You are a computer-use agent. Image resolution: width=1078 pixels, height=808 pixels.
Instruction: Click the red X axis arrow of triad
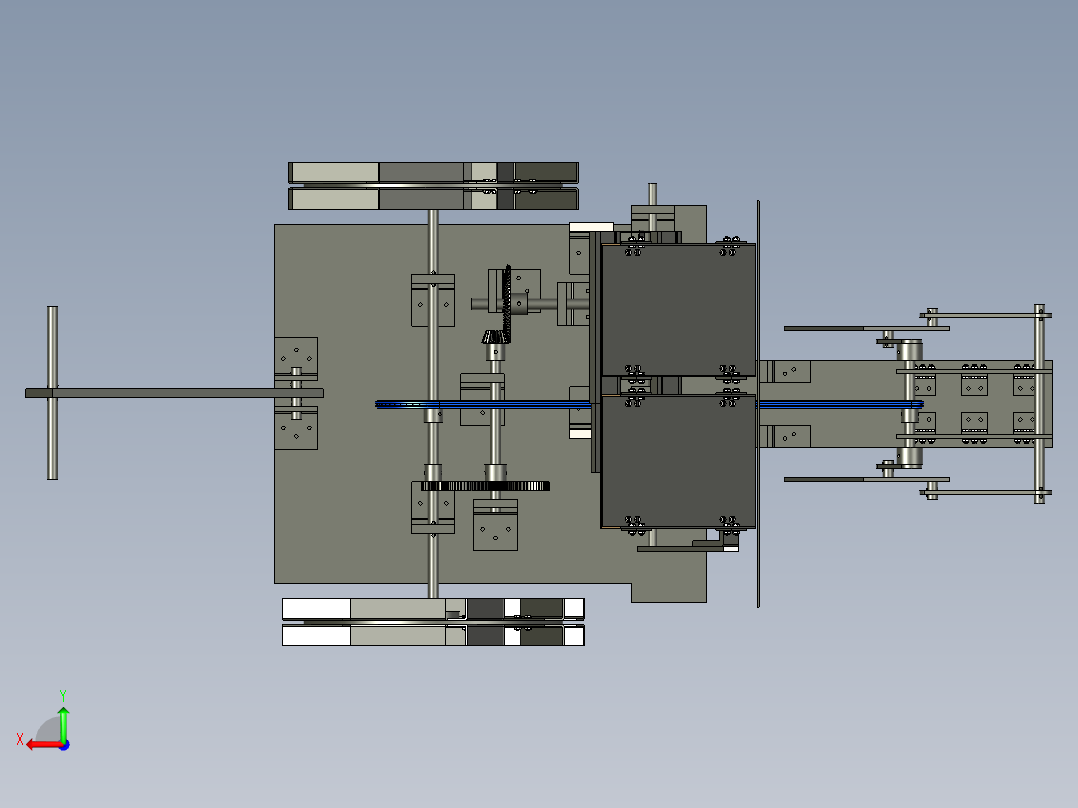43,745
